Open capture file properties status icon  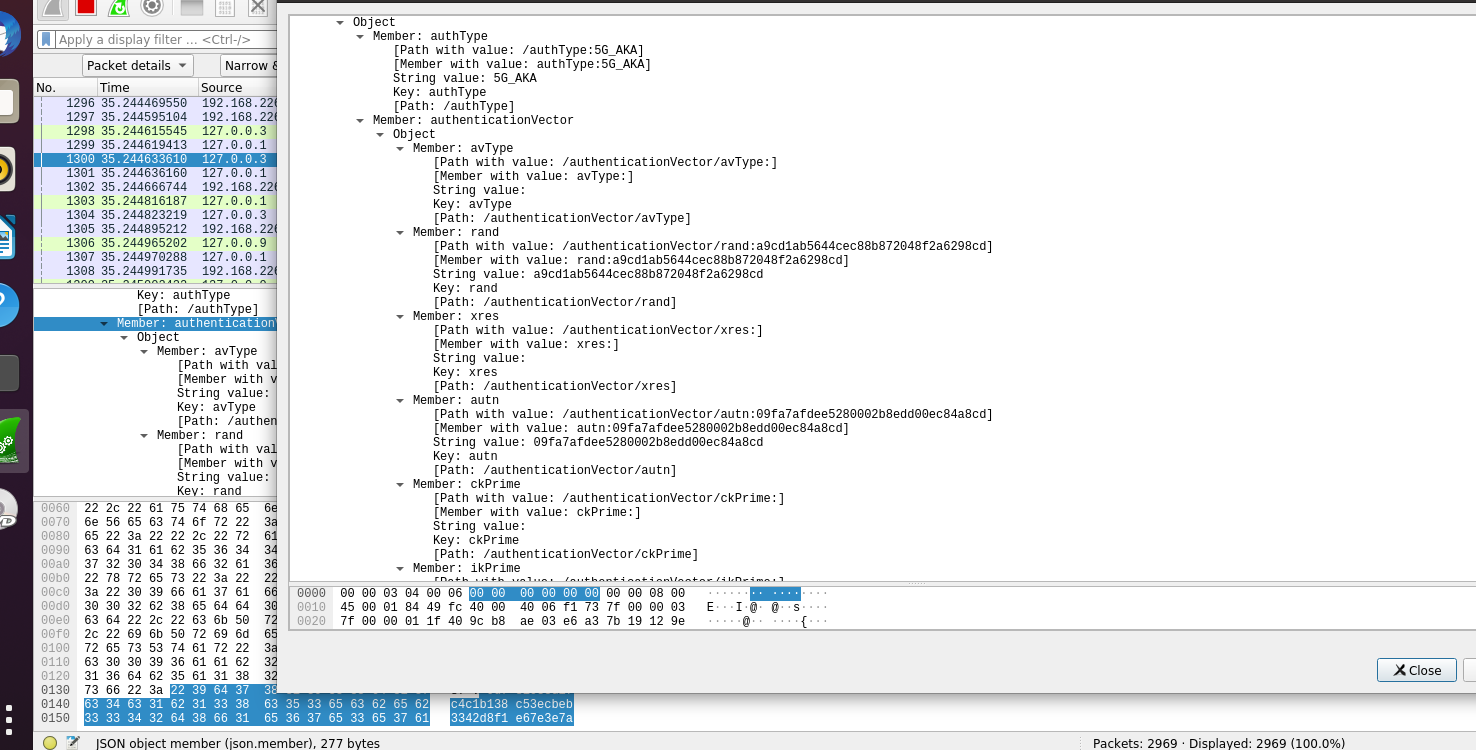click(73, 743)
